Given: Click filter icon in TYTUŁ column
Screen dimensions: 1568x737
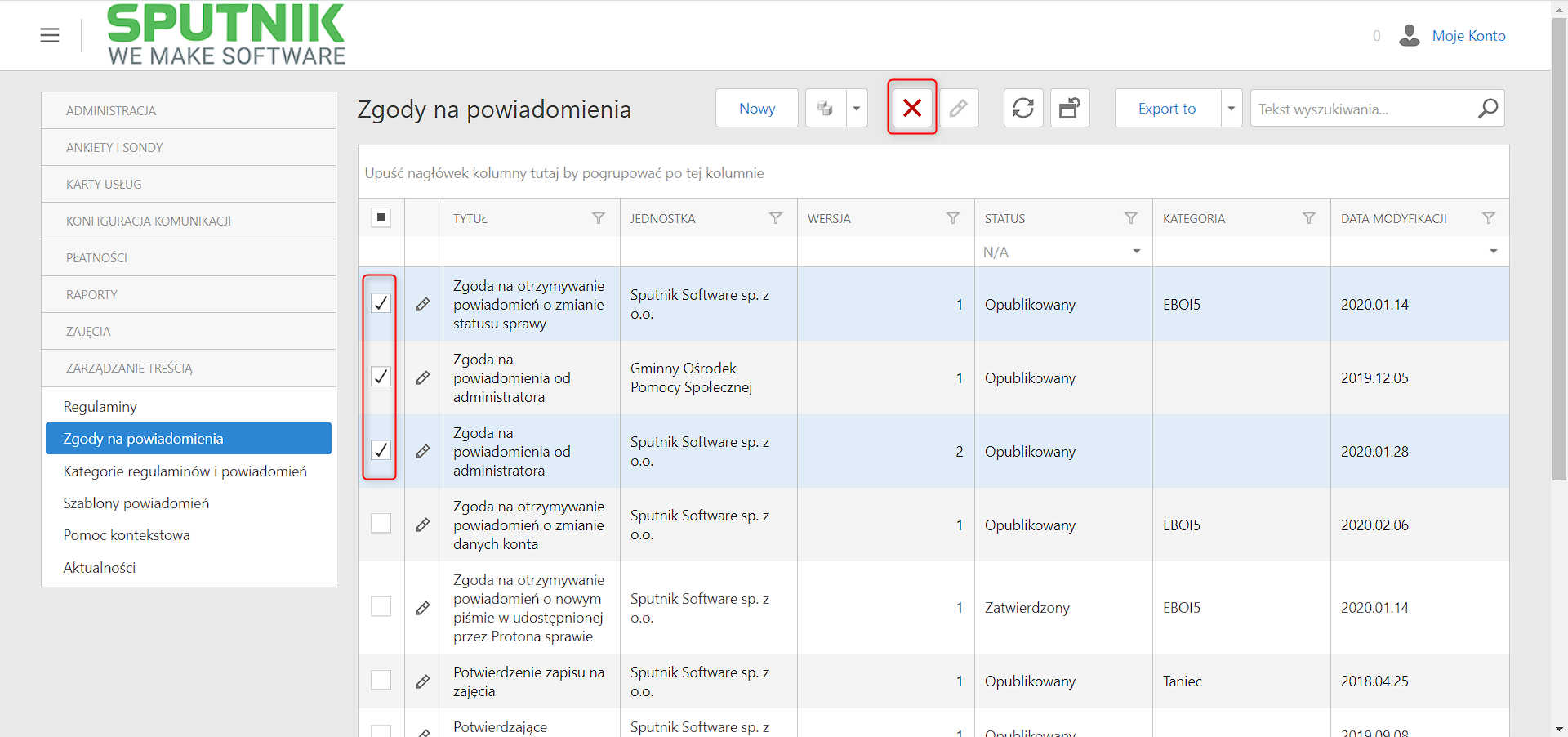Looking at the screenshot, I should [599, 218].
